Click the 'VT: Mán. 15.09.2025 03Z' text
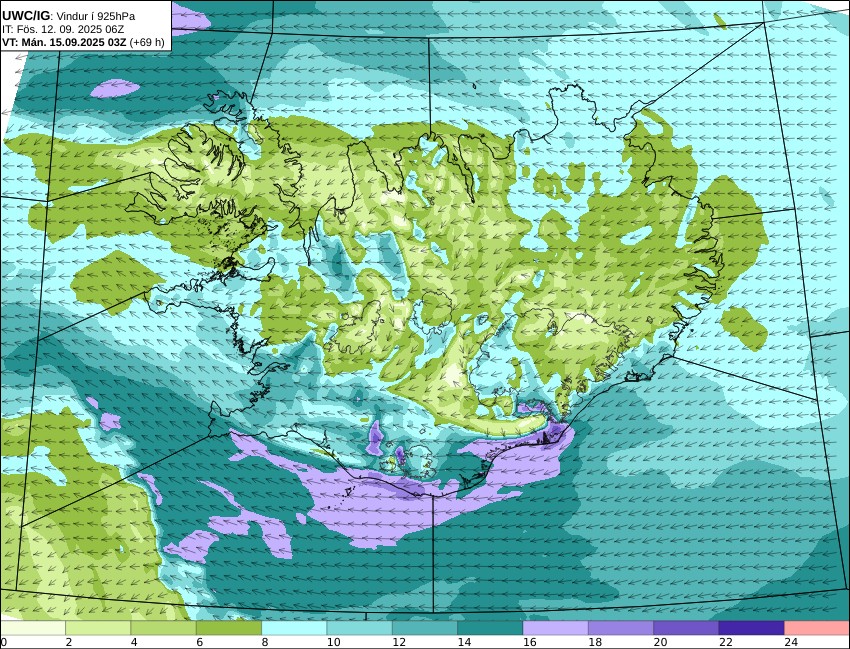Viewport: 850px width, 649px height. point(63,42)
